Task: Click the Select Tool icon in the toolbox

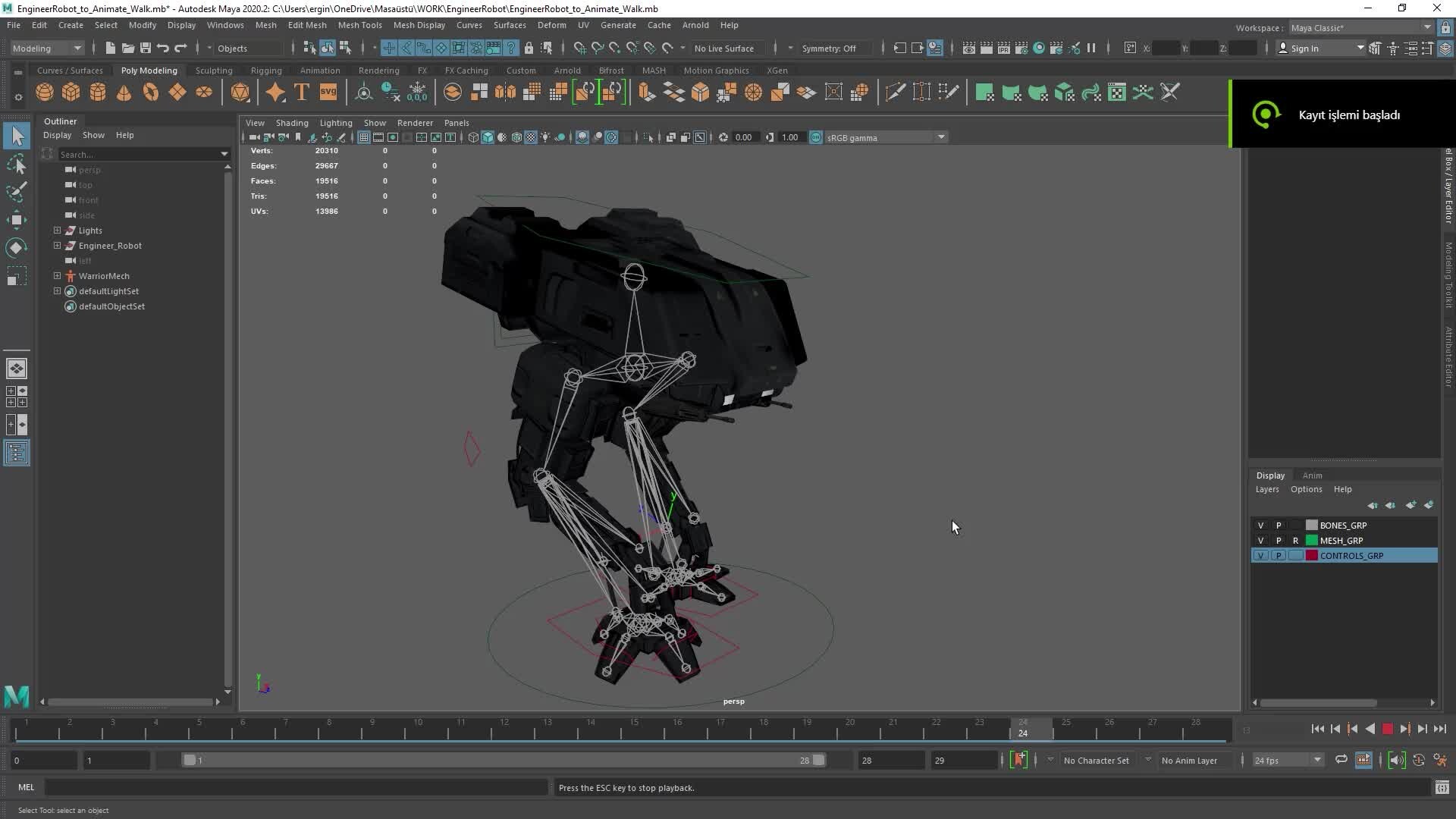Action: [17, 135]
